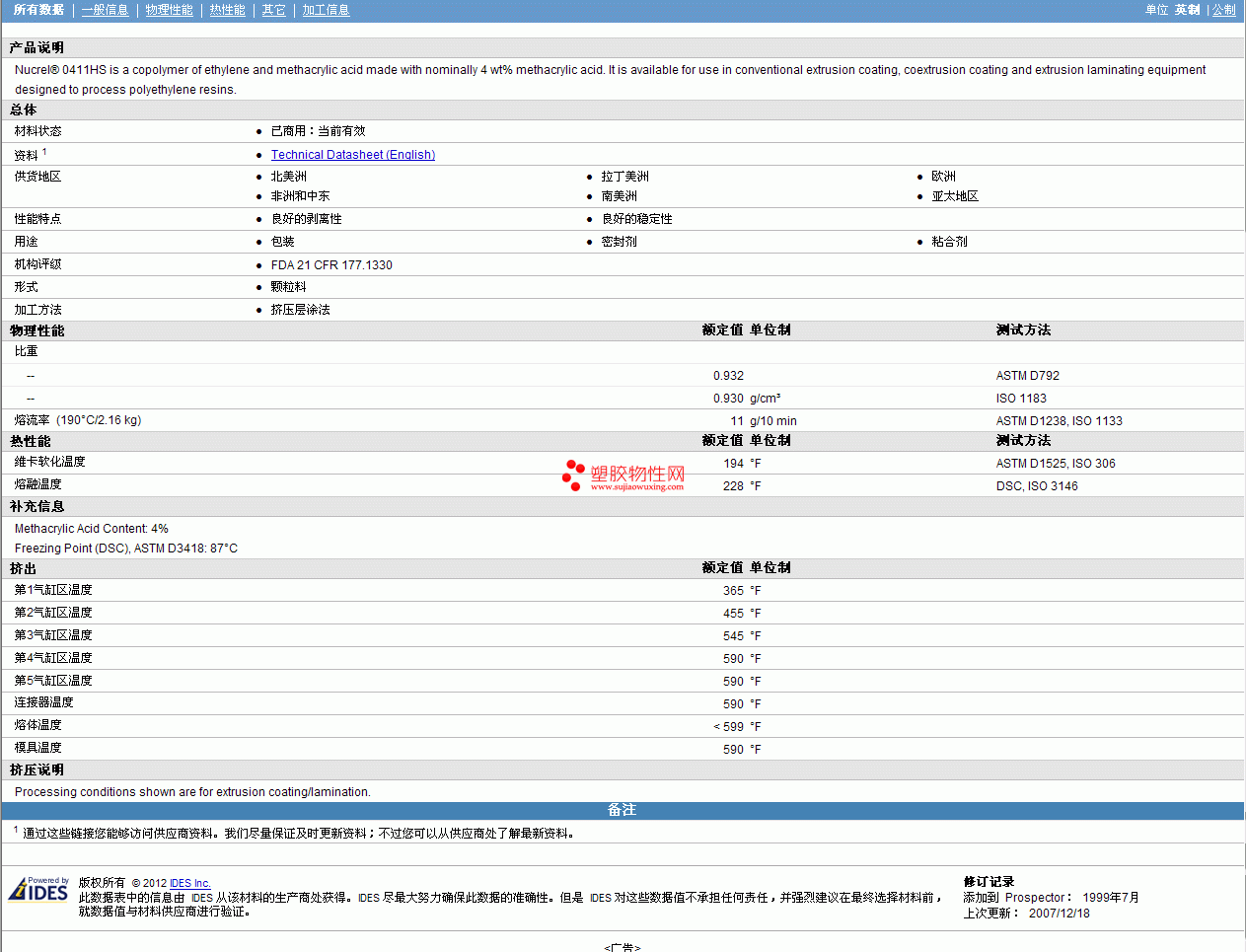This screenshot has height=952, width=1246.
Task: Click the red dots watermark logo
Action: 573,475
